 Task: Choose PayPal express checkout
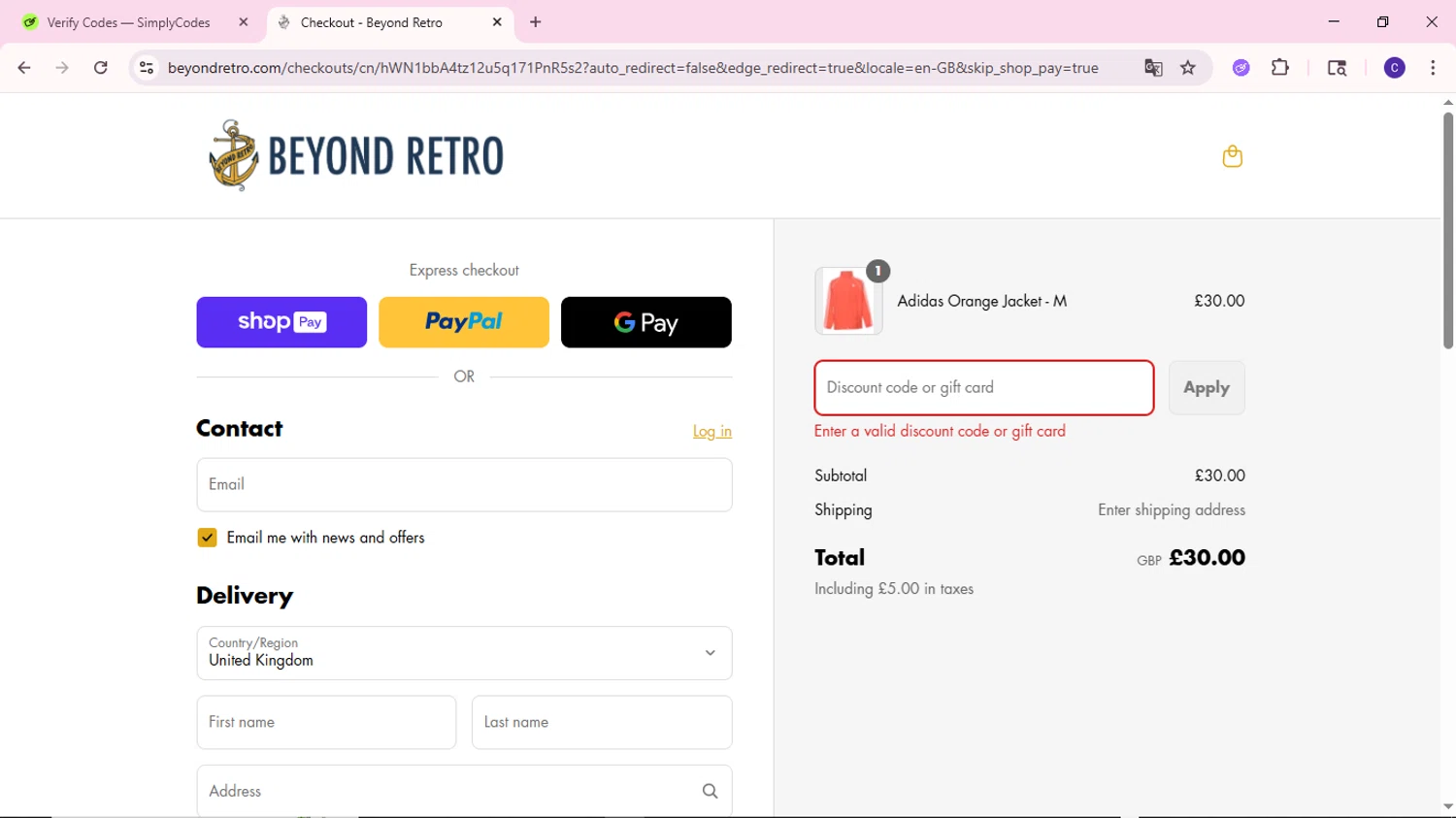point(464,322)
